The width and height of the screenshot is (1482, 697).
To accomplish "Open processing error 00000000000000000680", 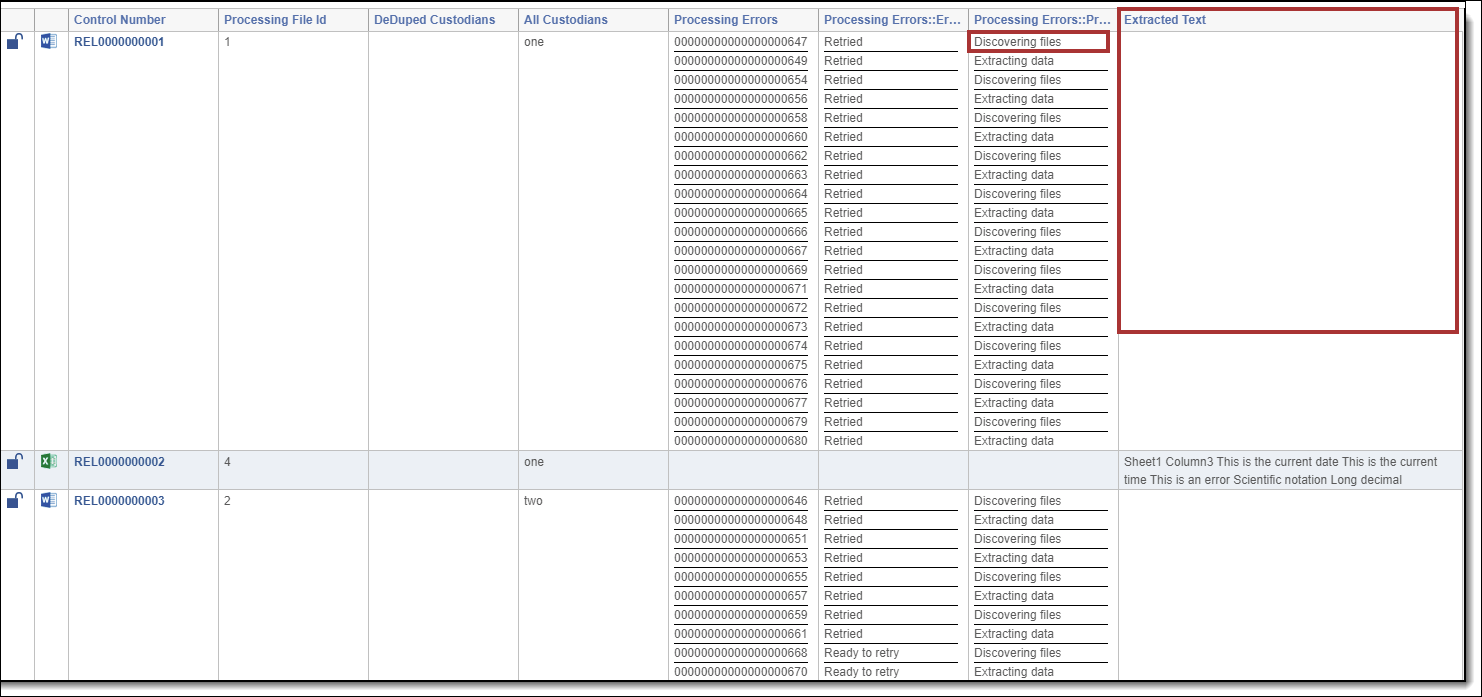I will point(740,441).
